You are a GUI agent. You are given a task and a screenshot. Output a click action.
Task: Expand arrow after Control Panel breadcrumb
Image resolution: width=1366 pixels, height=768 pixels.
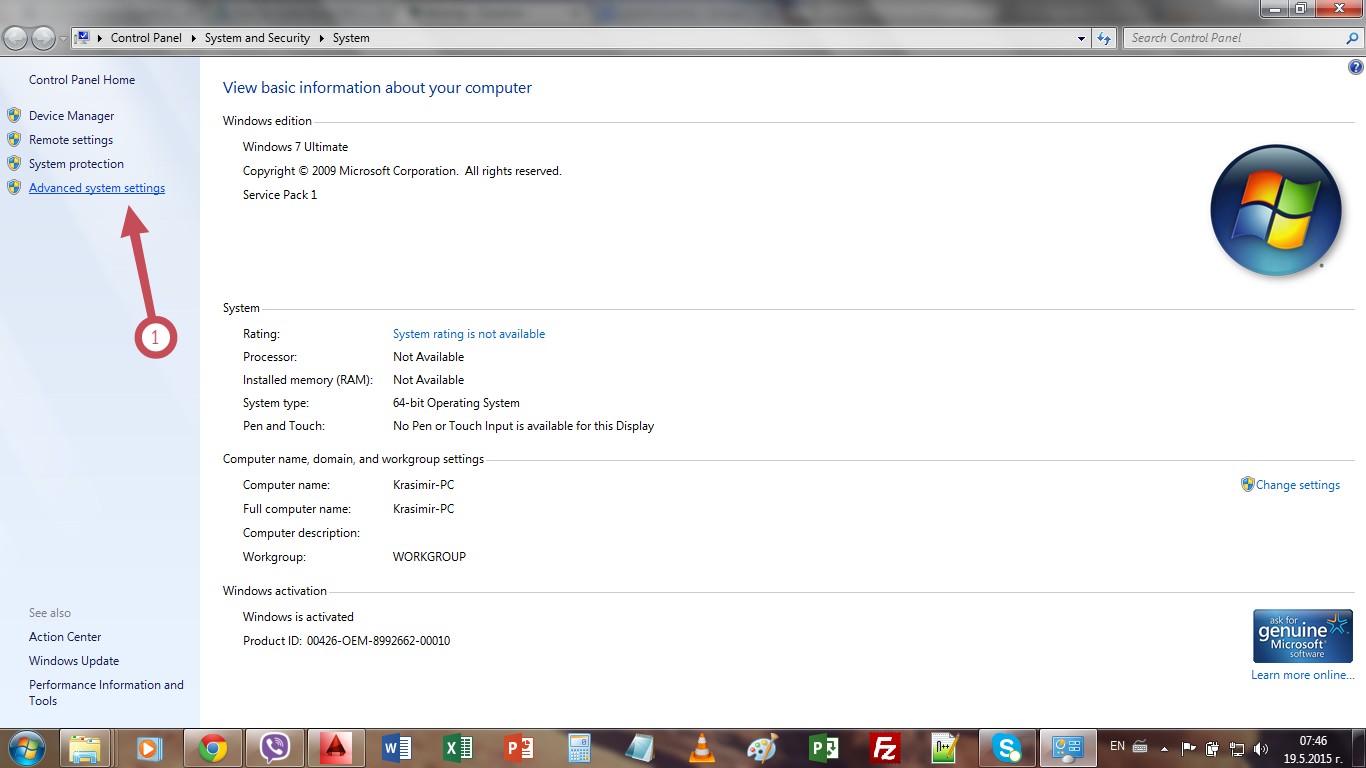pyautogui.click(x=194, y=38)
